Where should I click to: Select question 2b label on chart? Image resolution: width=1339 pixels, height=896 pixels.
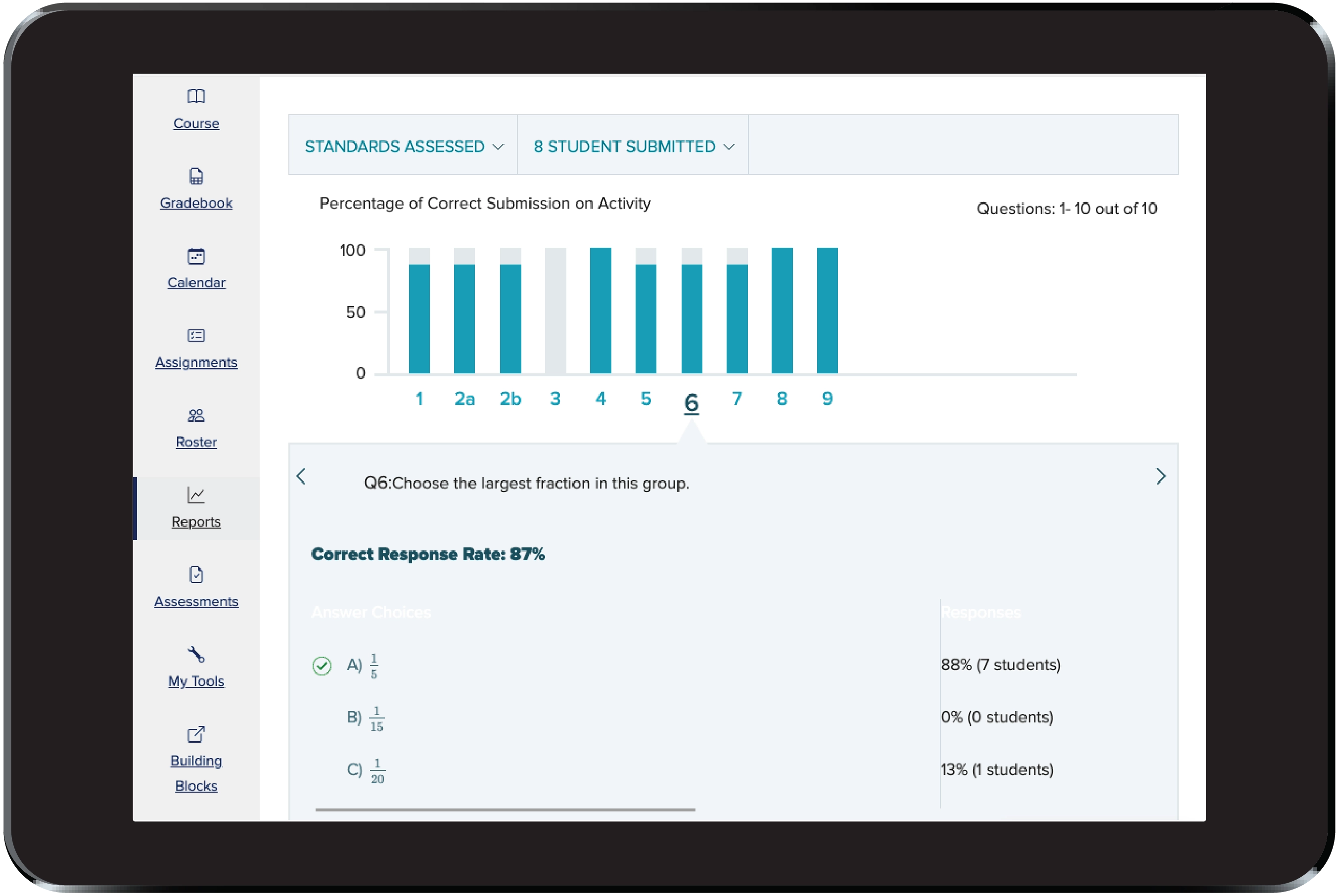click(510, 399)
